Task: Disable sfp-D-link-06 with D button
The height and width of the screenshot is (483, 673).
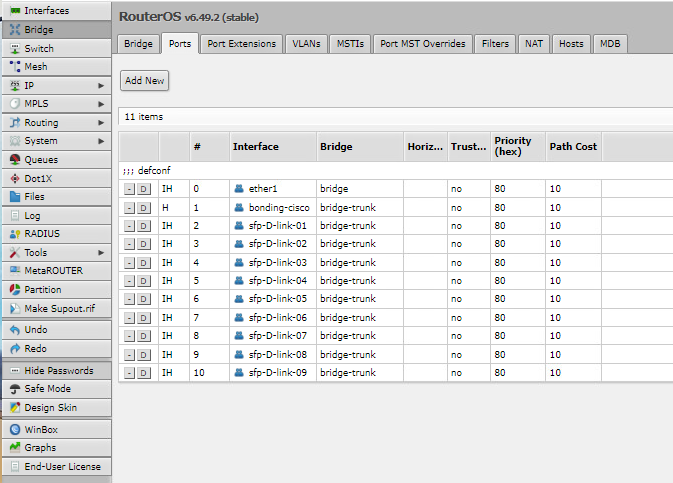Action: click(144, 318)
